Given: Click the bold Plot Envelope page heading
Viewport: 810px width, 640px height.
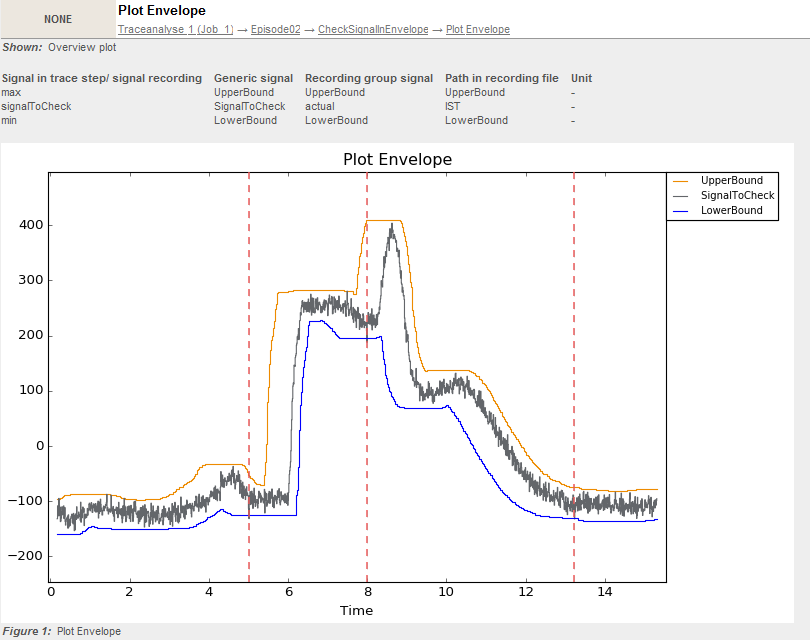Looking at the screenshot, I should 162,10.
